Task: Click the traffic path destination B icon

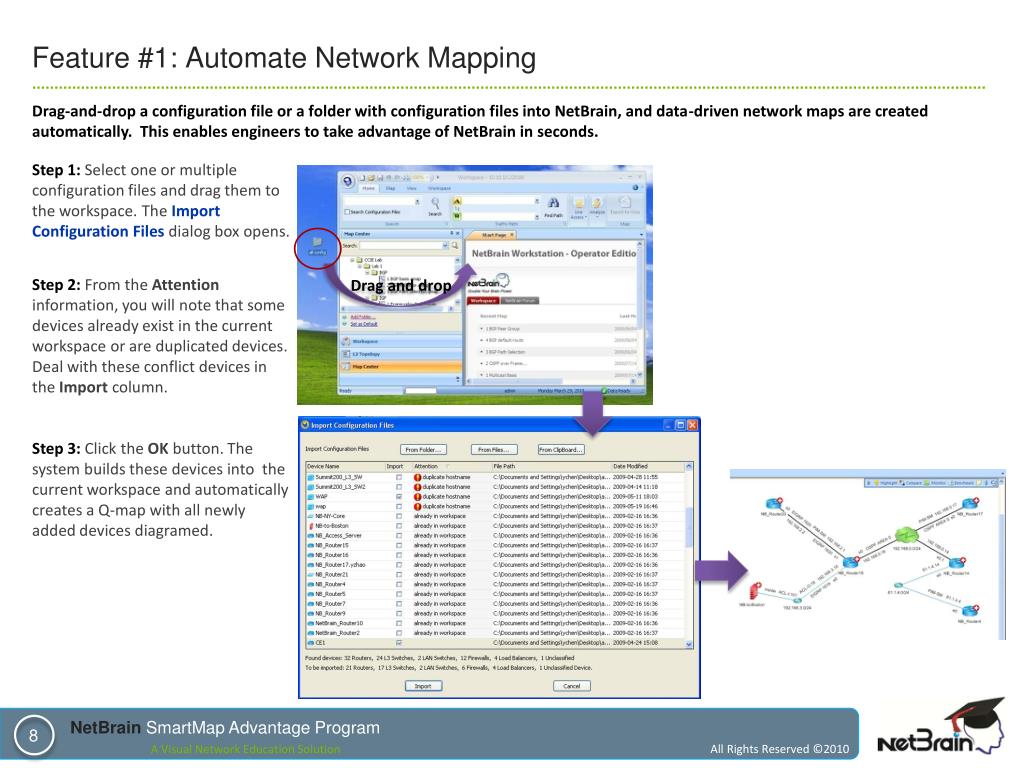Action: (457, 216)
